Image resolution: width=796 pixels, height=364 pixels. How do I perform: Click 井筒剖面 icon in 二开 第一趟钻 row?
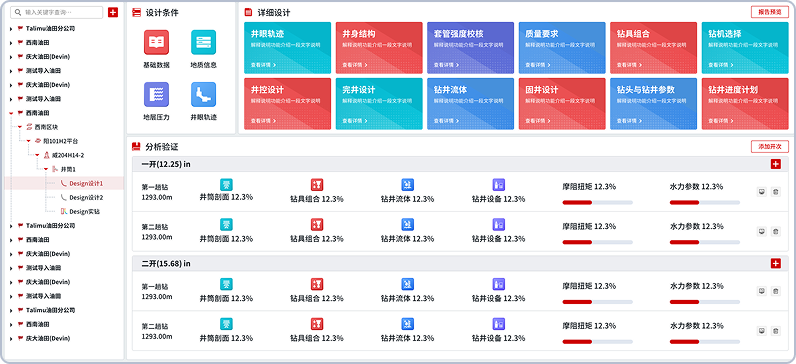[226, 284]
